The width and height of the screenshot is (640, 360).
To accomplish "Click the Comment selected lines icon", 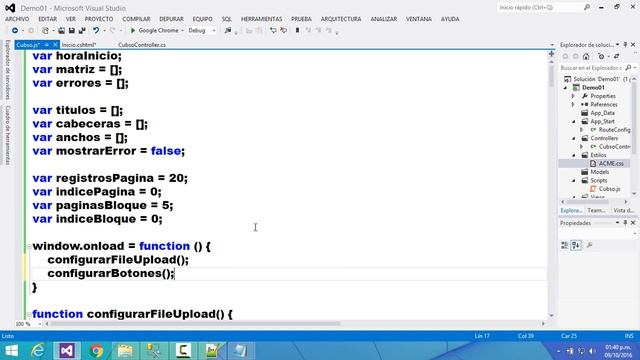I will coord(273,31).
